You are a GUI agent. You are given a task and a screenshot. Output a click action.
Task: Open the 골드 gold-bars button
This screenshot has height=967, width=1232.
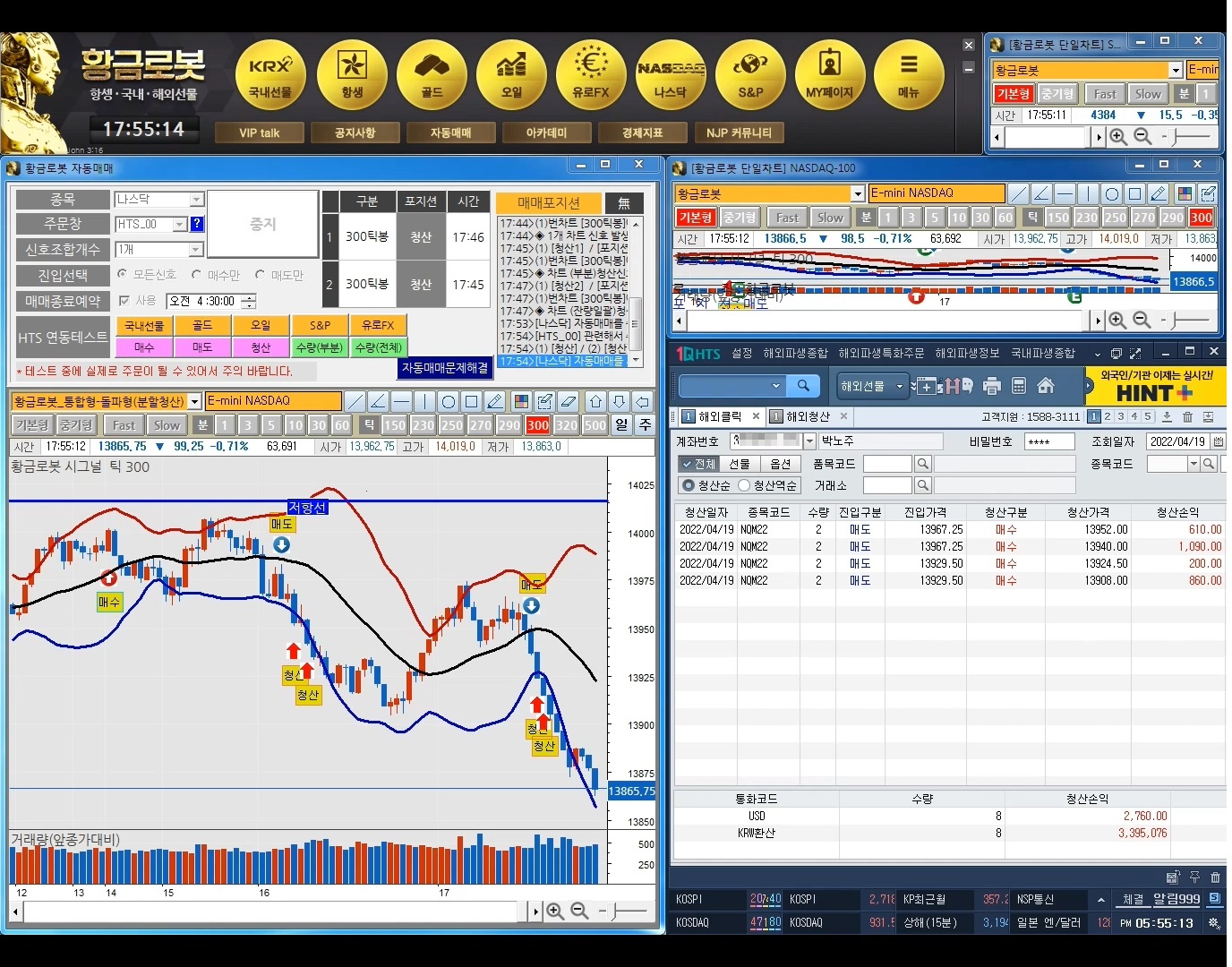432,74
